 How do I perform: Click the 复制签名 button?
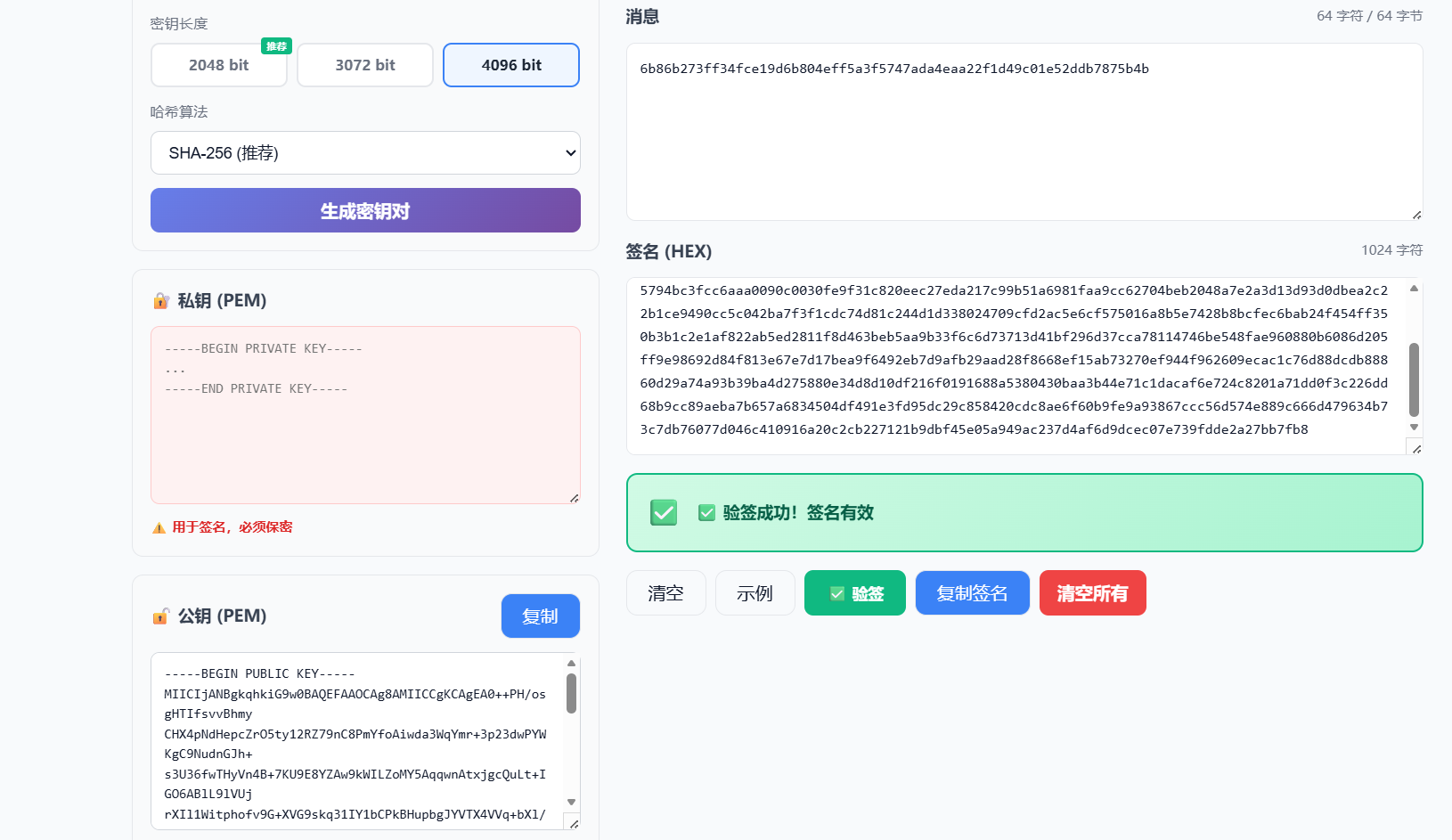[x=973, y=593]
